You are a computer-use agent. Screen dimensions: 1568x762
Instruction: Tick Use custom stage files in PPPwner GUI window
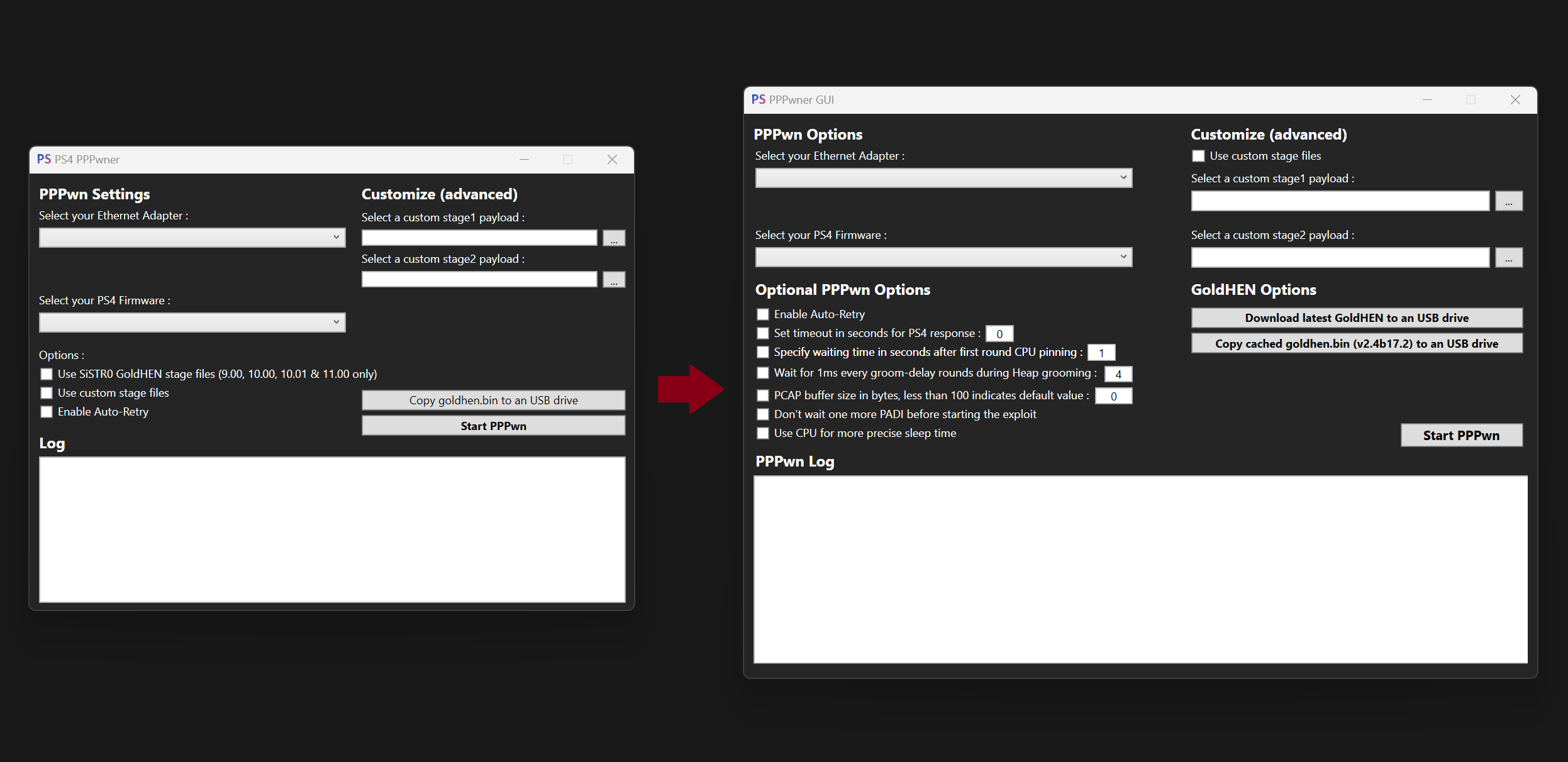1198,156
